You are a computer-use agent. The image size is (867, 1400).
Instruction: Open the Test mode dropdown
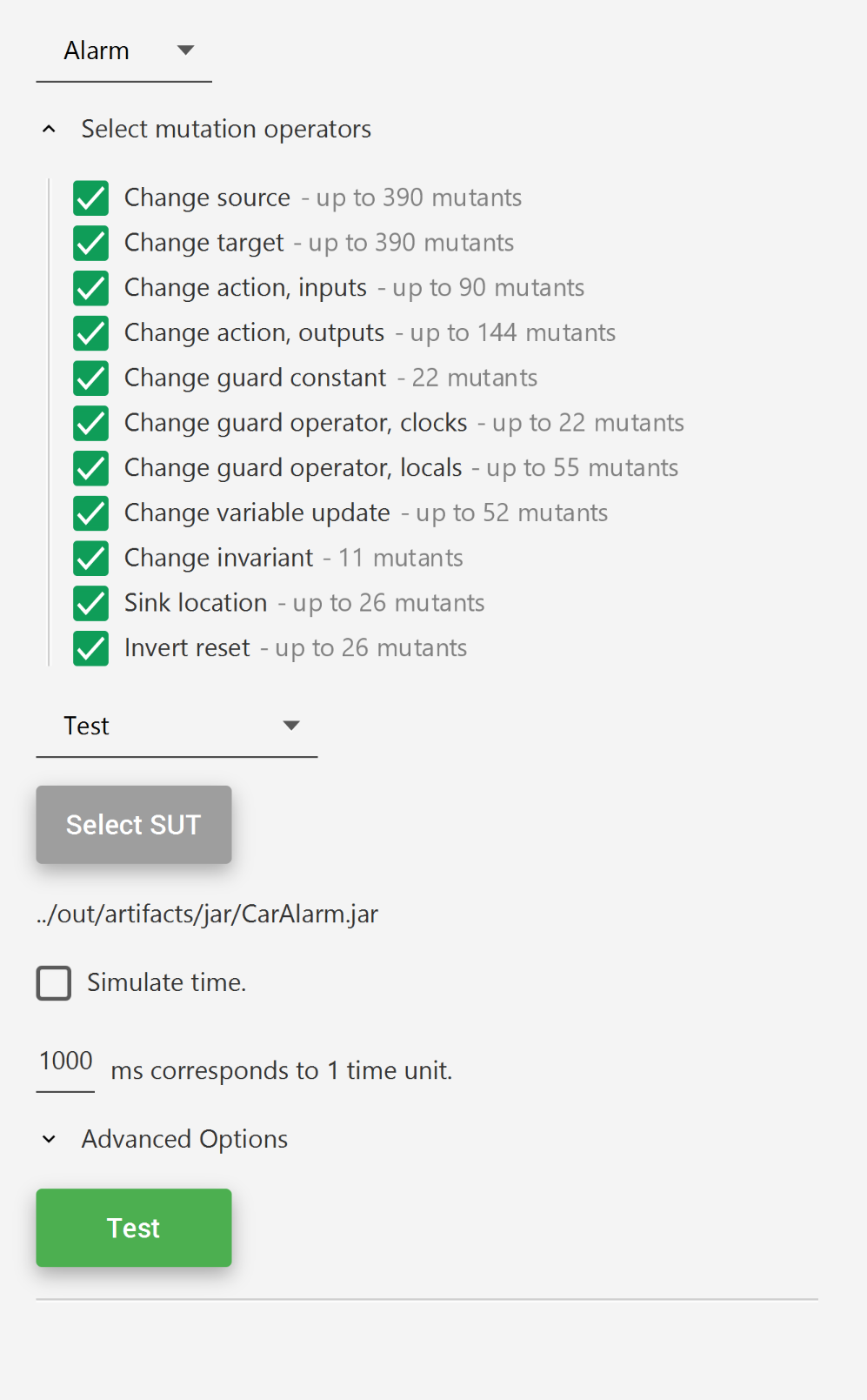(x=177, y=727)
